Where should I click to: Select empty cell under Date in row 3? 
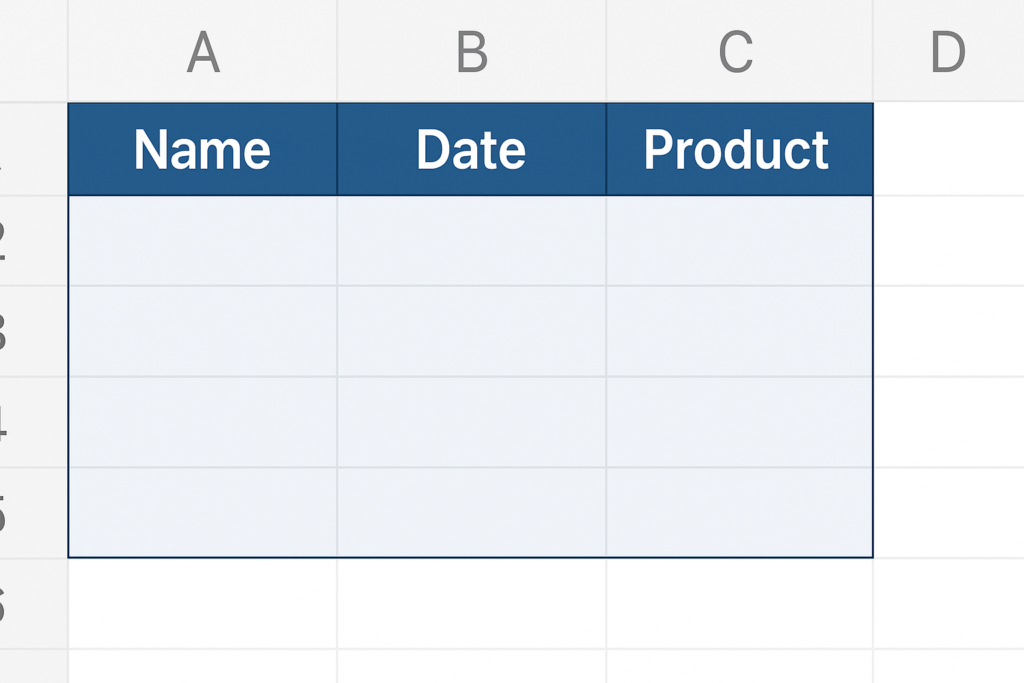tap(472, 331)
